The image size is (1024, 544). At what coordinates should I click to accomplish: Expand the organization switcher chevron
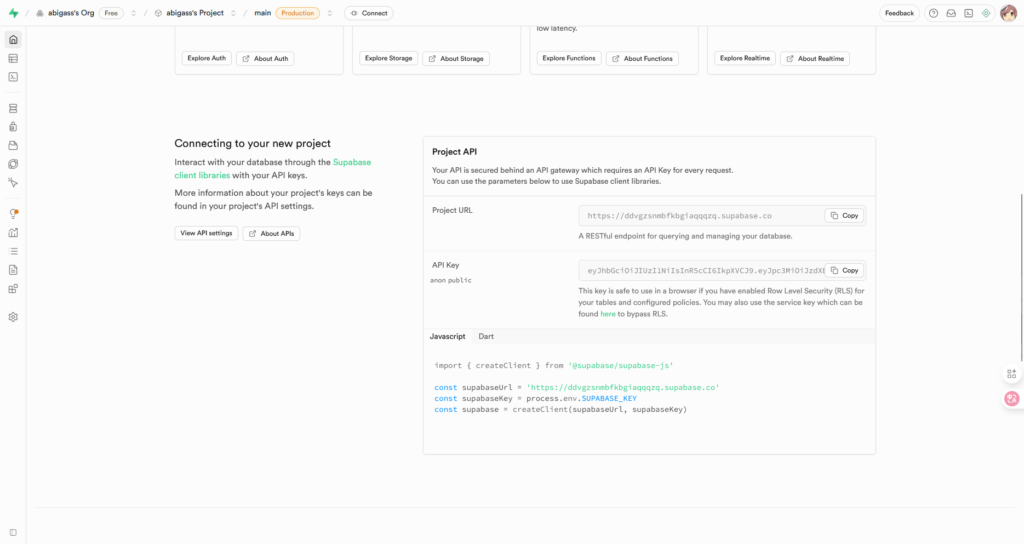133,13
